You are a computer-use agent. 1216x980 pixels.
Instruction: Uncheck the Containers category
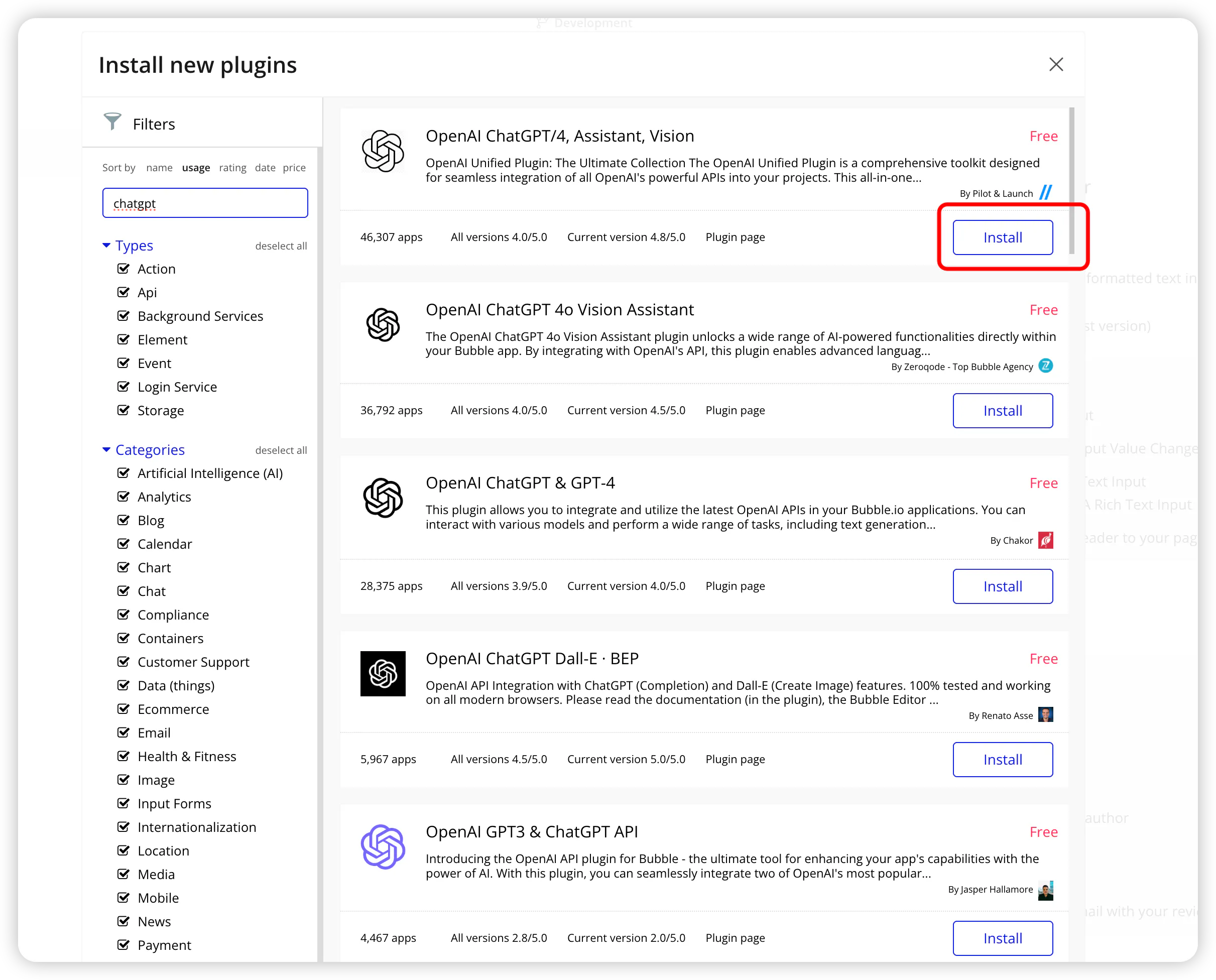(x=123, y=638)
